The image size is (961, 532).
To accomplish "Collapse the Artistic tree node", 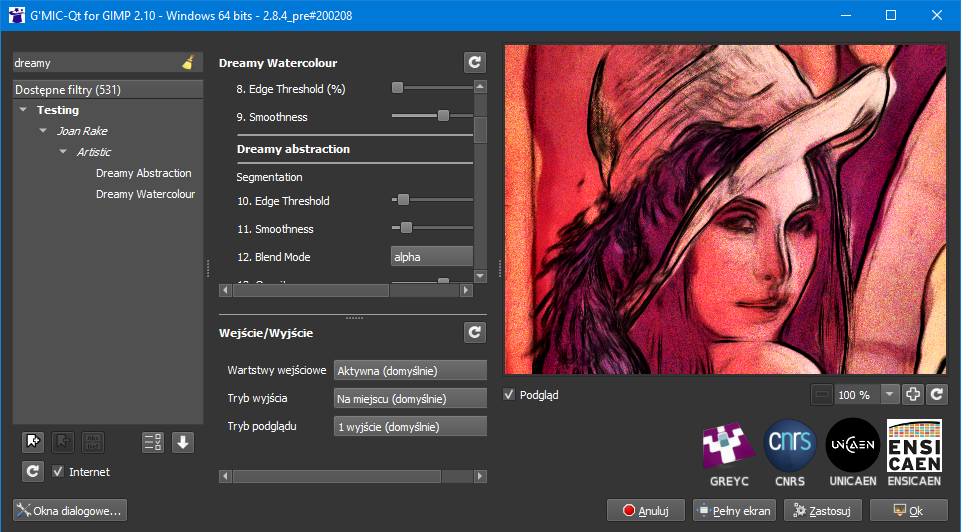I will [x=63, y=151].
